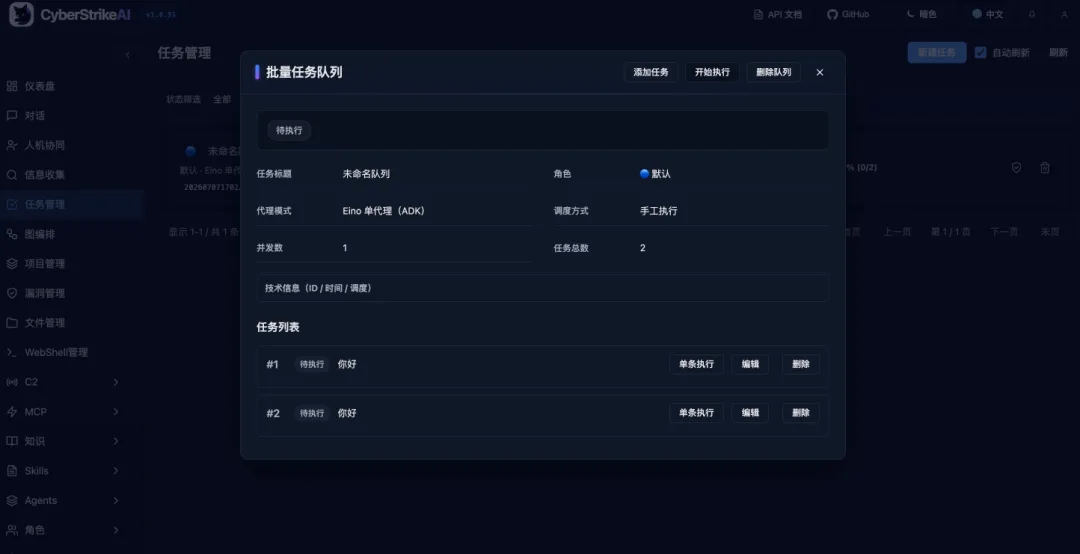Click the 刷新 button at top right

pos(1058,52)
